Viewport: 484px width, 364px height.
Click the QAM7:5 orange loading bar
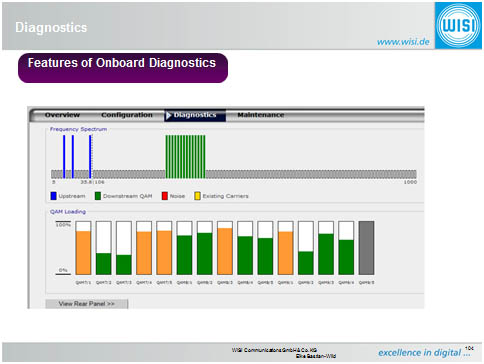[x=164, y=252]
